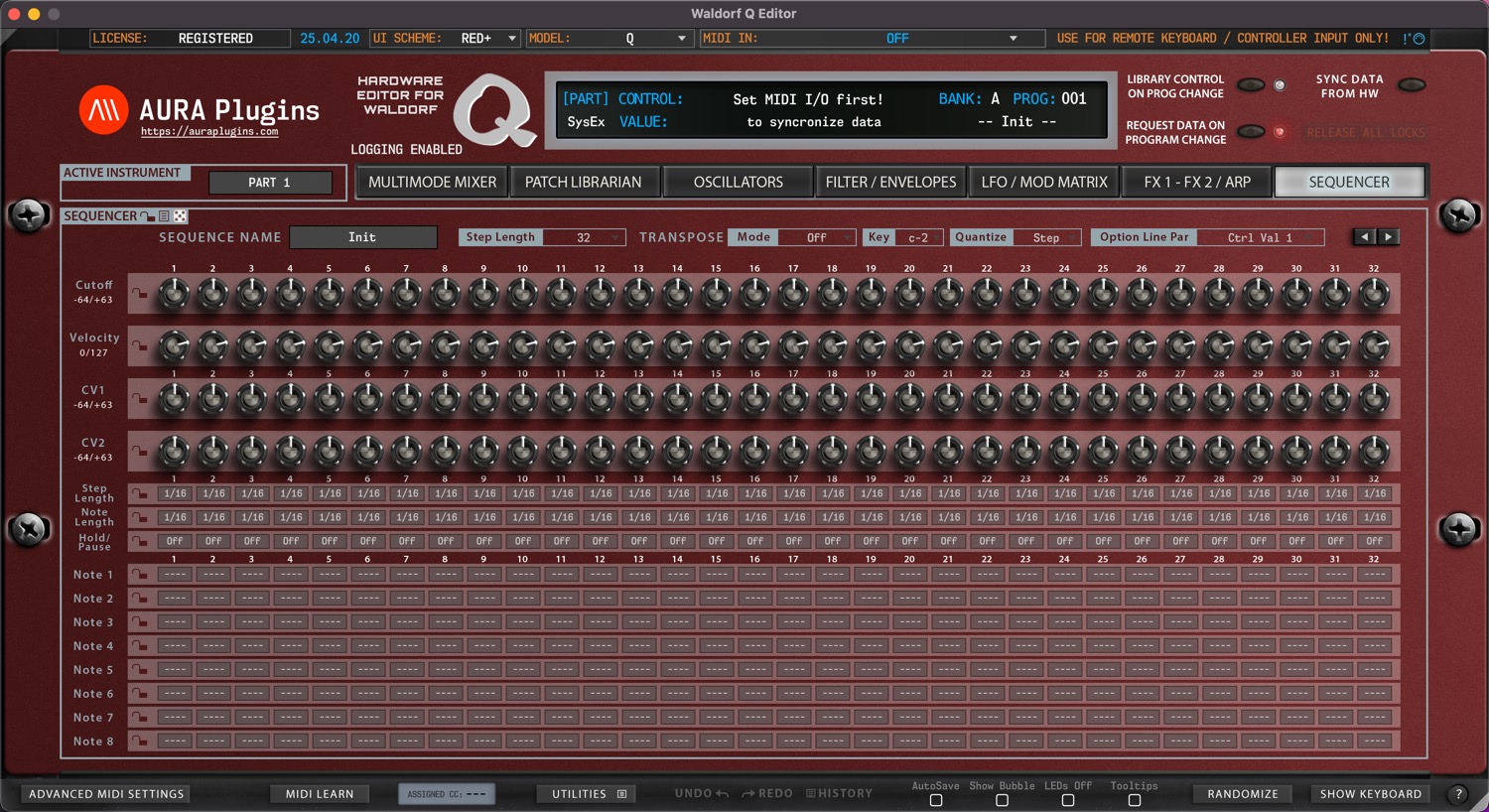Image resolution: width=1489 pixels, height=812 pixels.
Task: Lock the Step Length row
Action: tap(140, 493)
